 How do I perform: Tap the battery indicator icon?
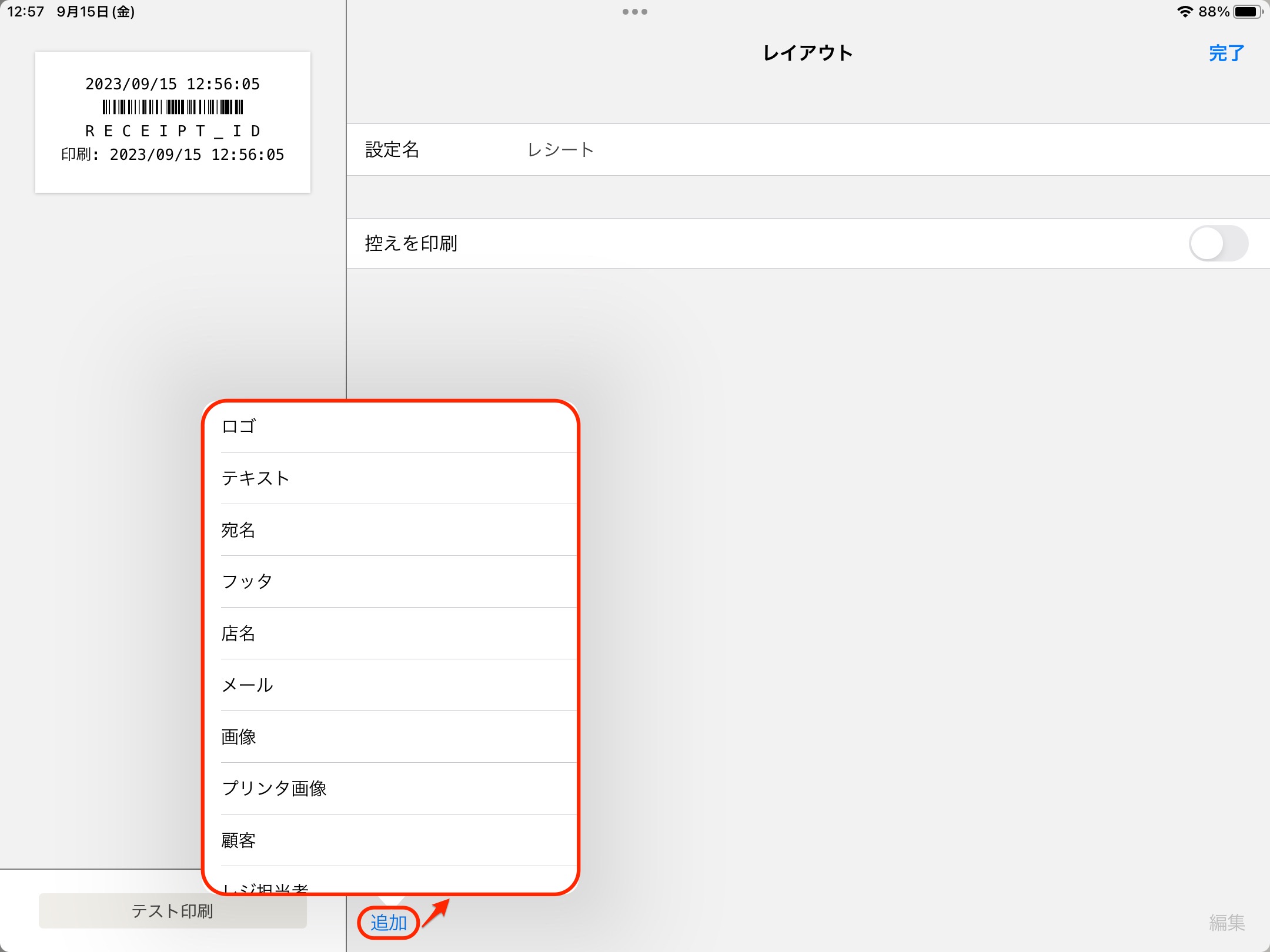point(1248,12)
